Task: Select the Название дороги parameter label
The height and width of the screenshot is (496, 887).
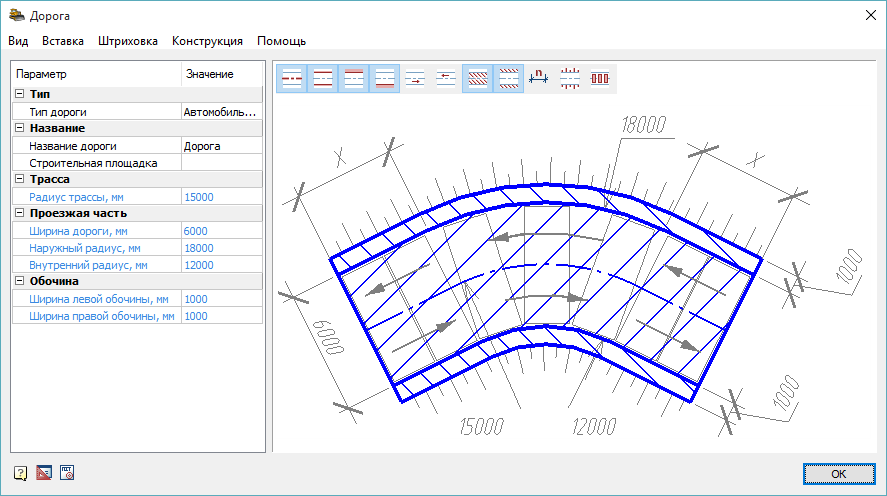Action: click(x=73, y=146)
